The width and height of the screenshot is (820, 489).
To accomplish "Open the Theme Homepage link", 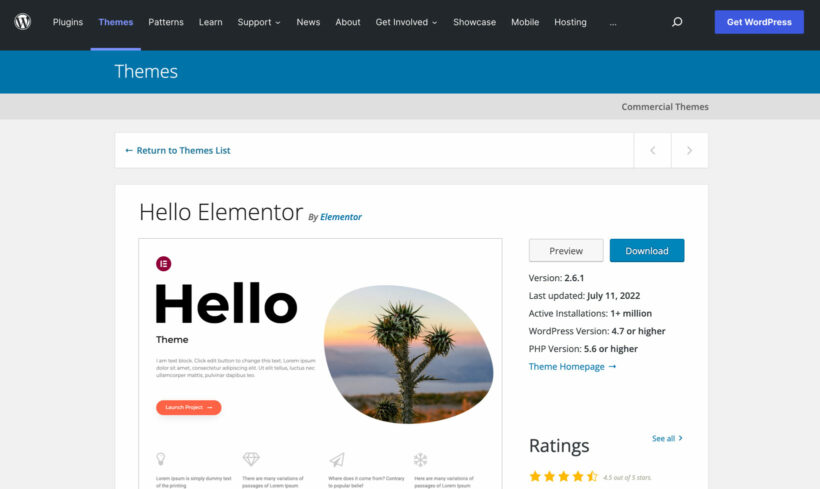I will point(572,367).
